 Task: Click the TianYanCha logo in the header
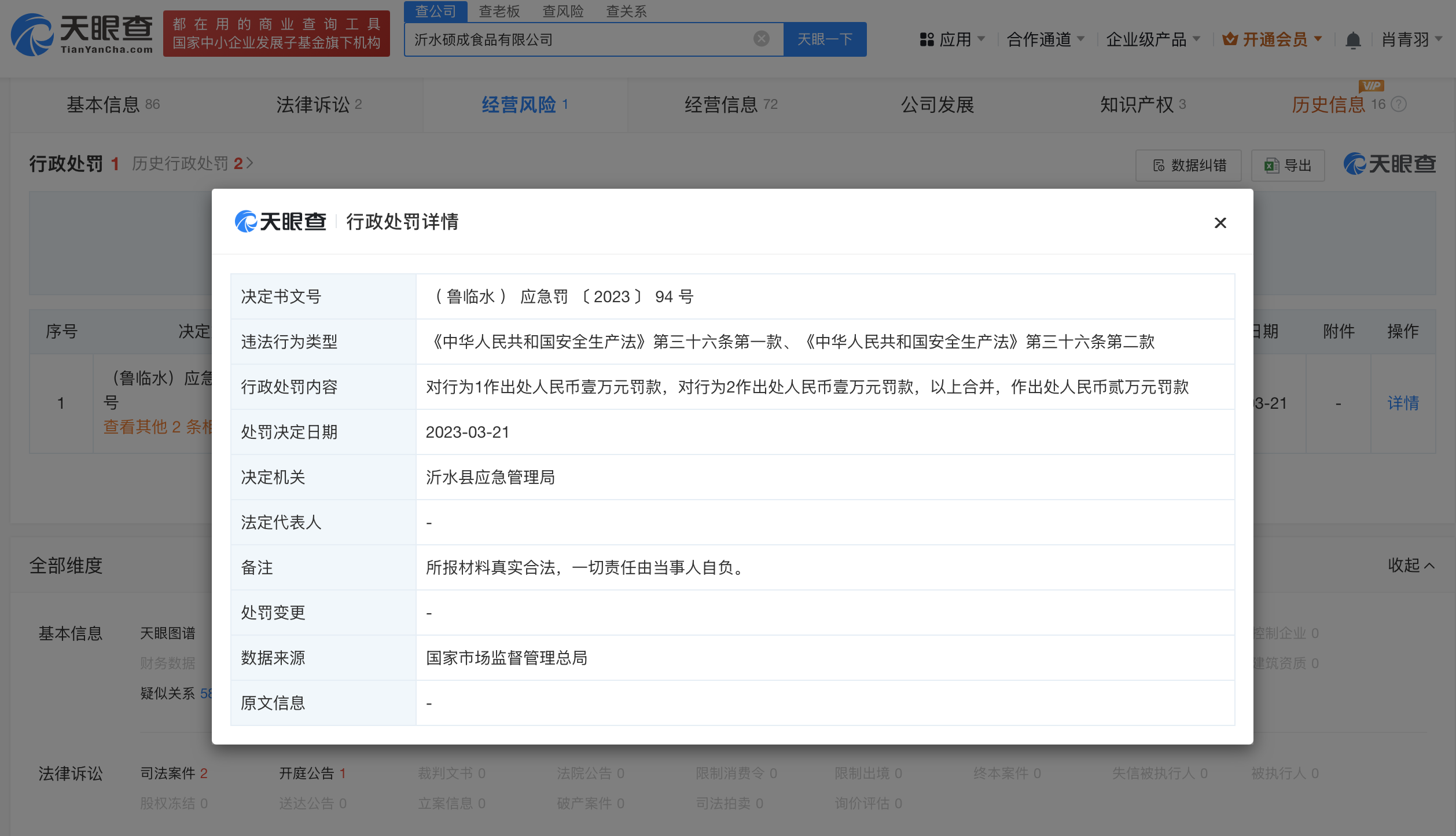coord(82,35)
